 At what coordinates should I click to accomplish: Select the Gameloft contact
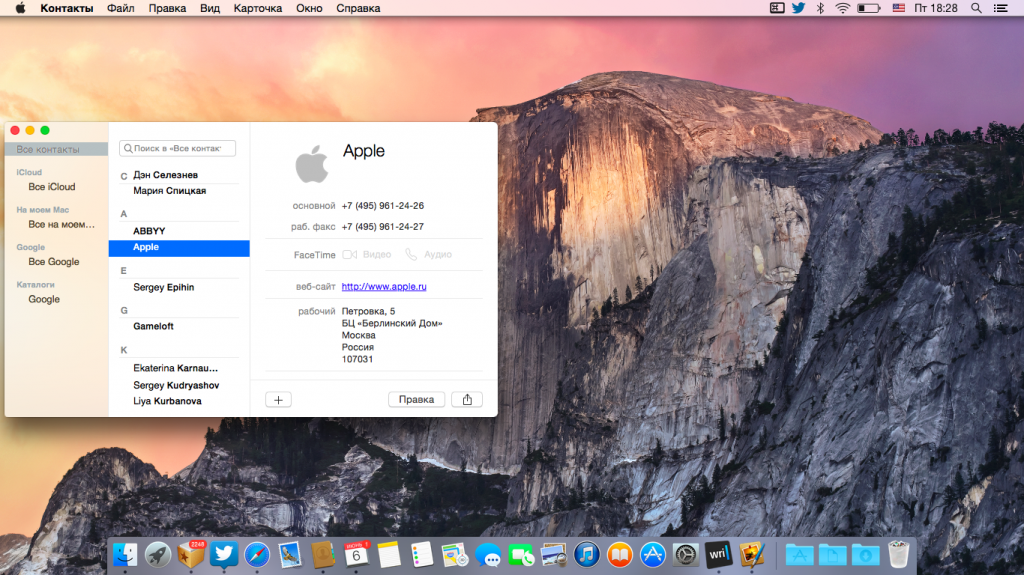153,326
